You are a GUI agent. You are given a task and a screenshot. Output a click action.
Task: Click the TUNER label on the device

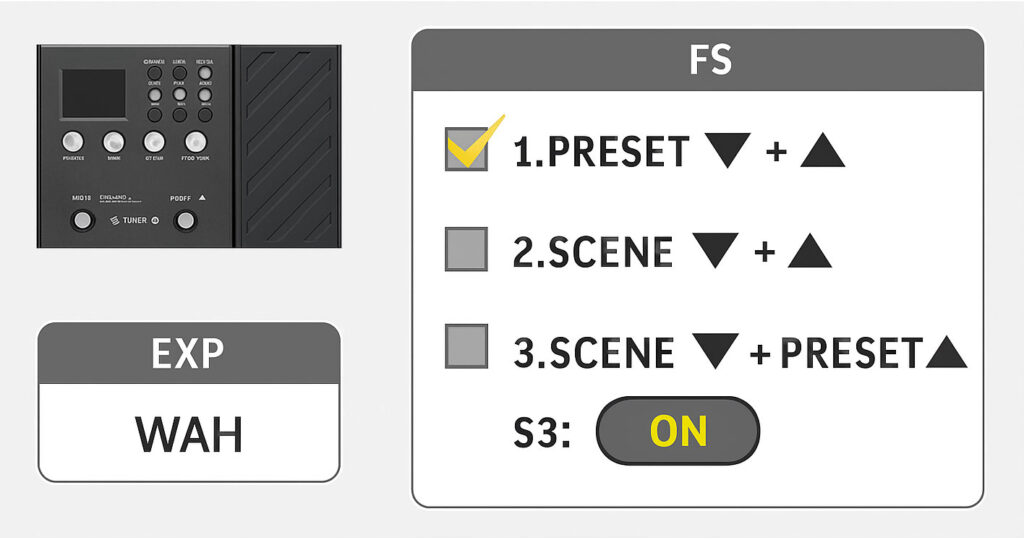point(135,221)
